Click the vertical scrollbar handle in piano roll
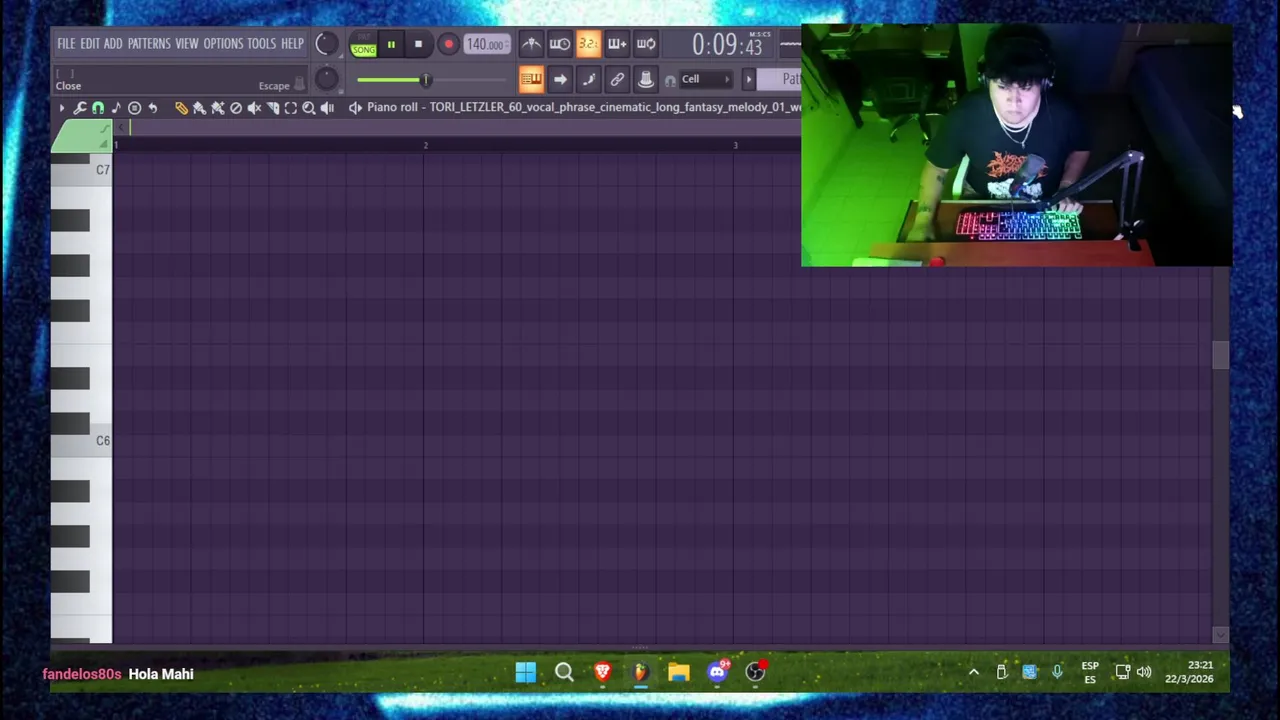The image size is (1280, 720). [1220, 355]
